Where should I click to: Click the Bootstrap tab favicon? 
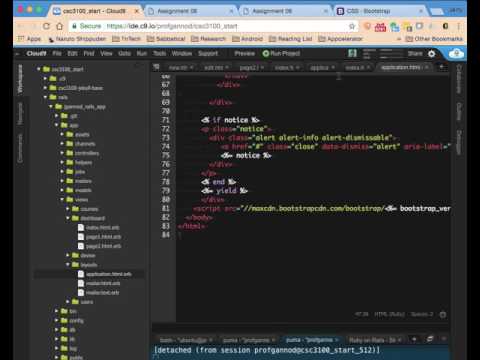tap(340, 11)
